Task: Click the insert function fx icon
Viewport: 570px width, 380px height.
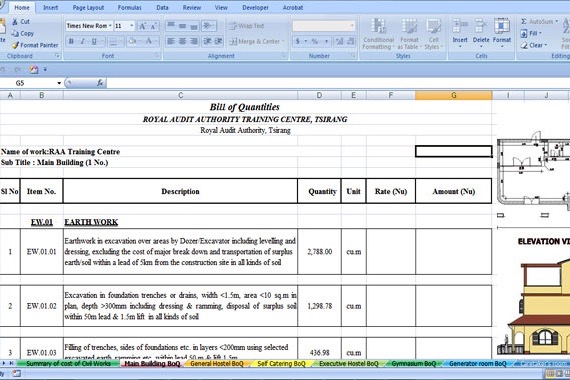Action: click(100, 83)
